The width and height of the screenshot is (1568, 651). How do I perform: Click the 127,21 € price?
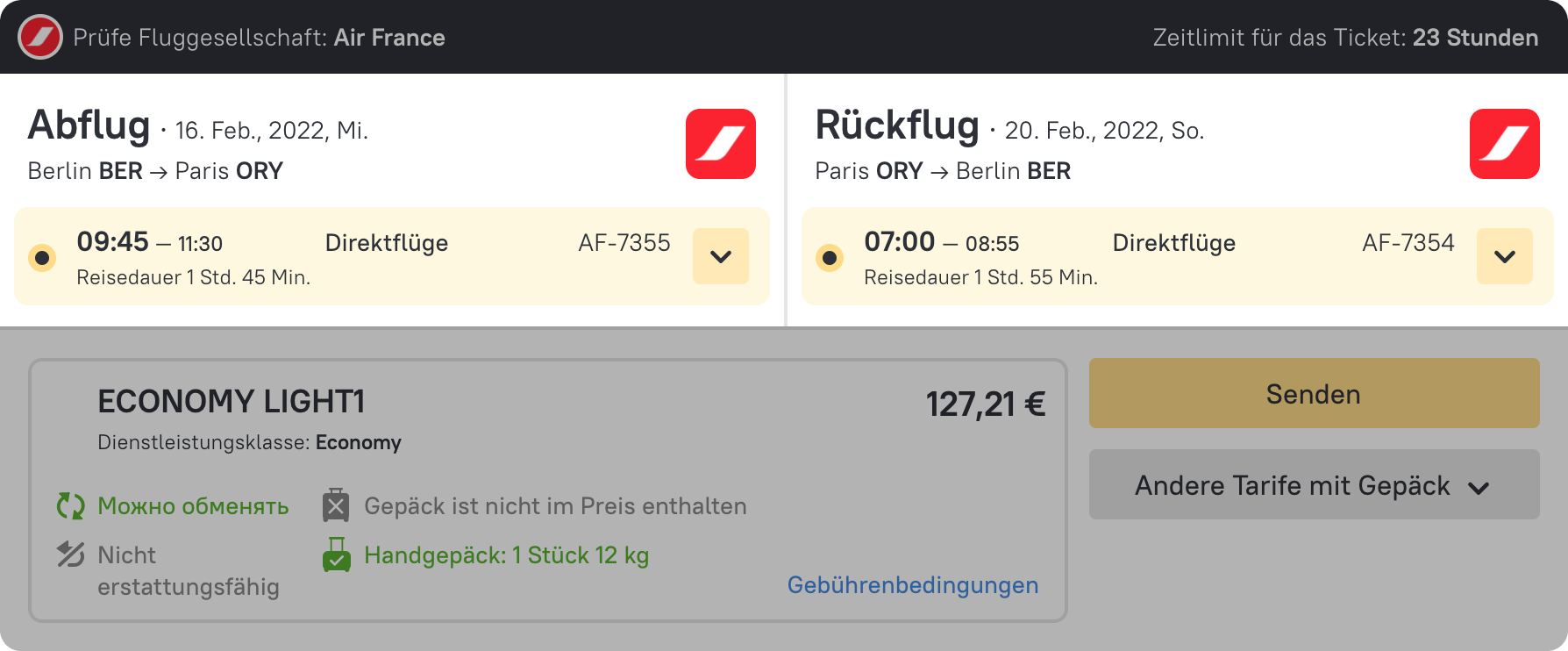985,404
